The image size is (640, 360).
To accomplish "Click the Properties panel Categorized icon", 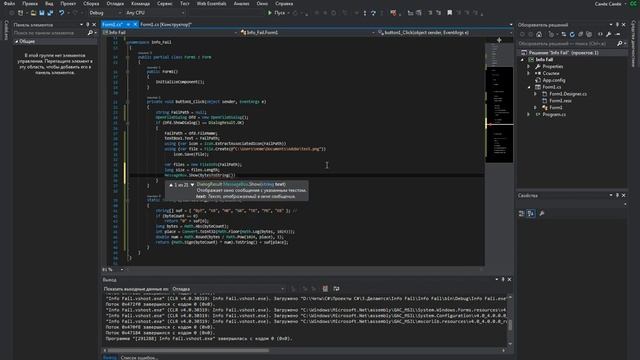I will click(522, 213).
